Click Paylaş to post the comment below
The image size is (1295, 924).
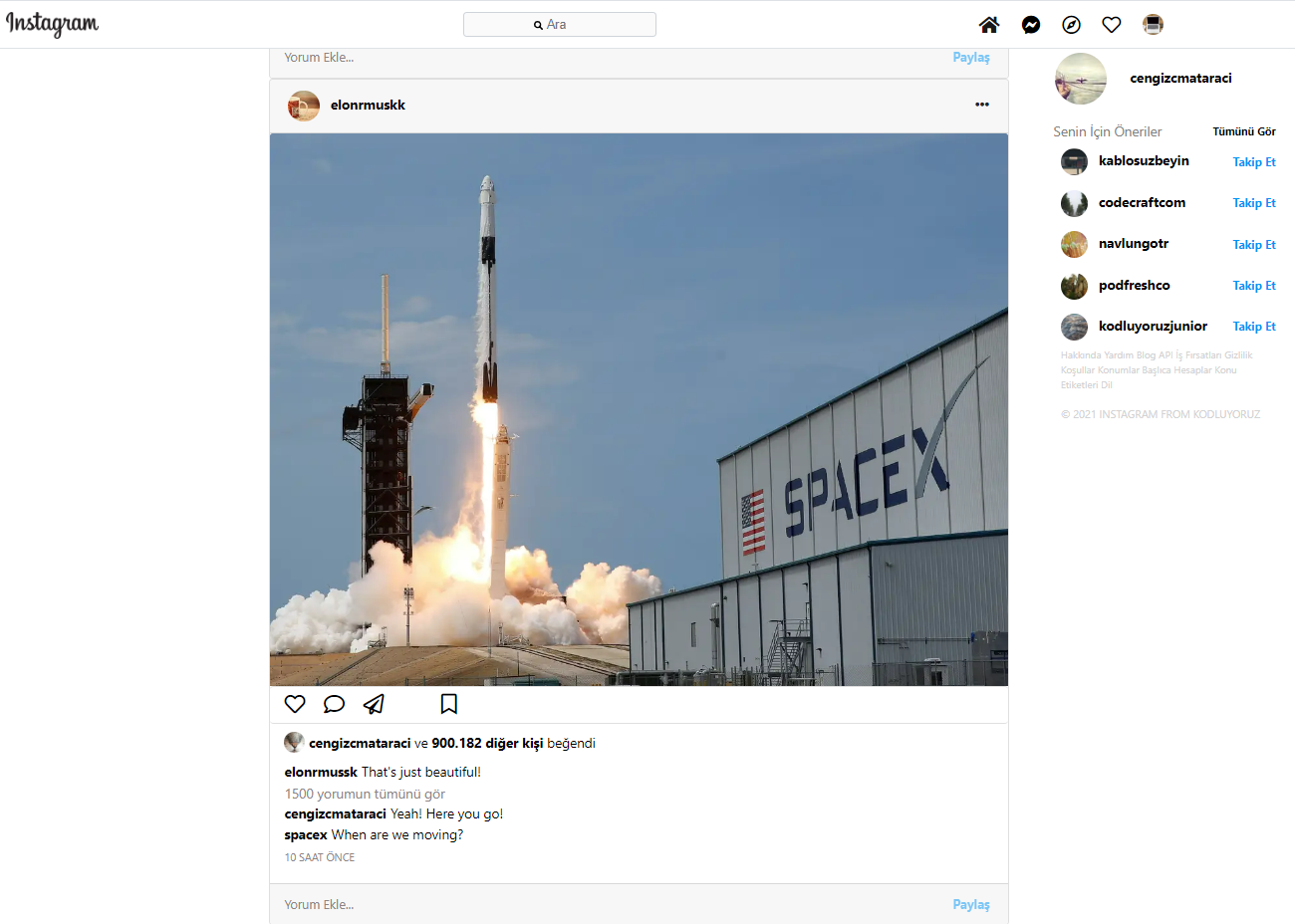tap(971, 904)
